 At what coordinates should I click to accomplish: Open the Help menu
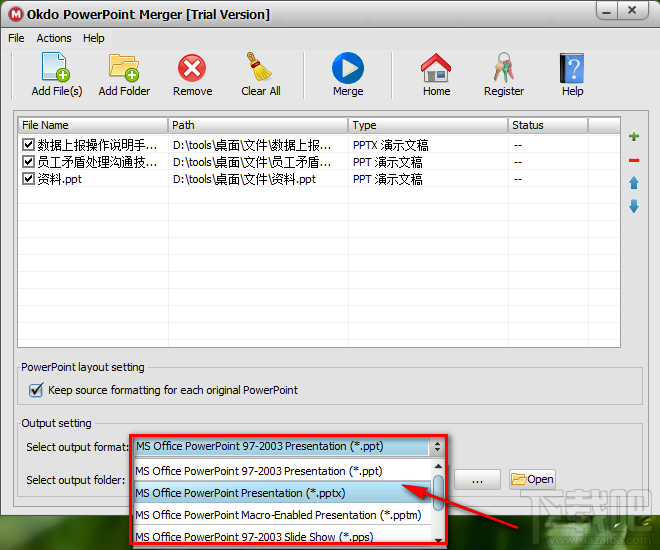(93, 38)
